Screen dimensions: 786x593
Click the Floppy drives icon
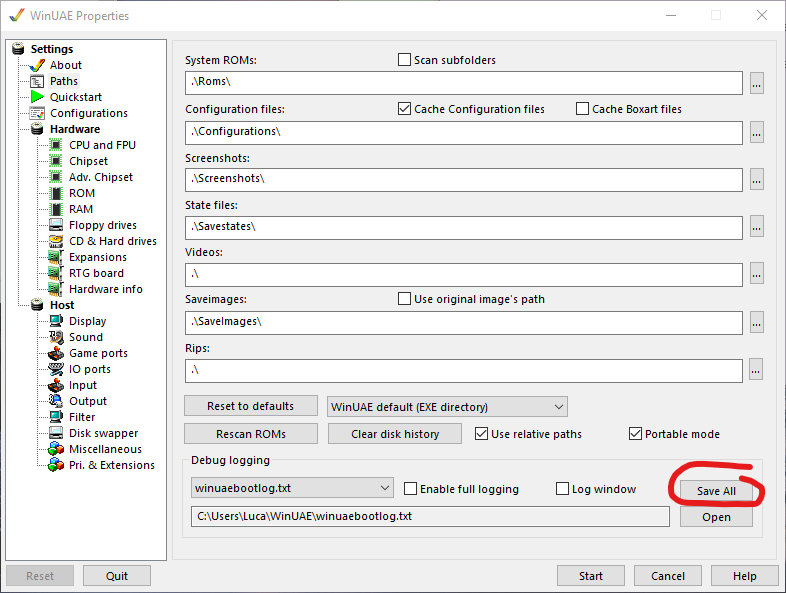[56, 225]
